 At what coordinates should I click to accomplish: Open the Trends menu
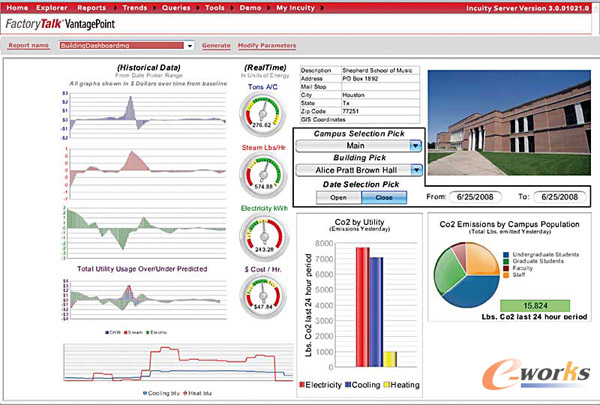coord(135,8)
